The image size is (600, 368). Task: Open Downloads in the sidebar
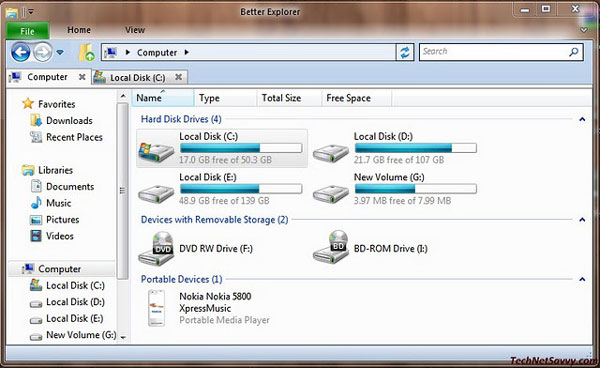coord(69,120)
